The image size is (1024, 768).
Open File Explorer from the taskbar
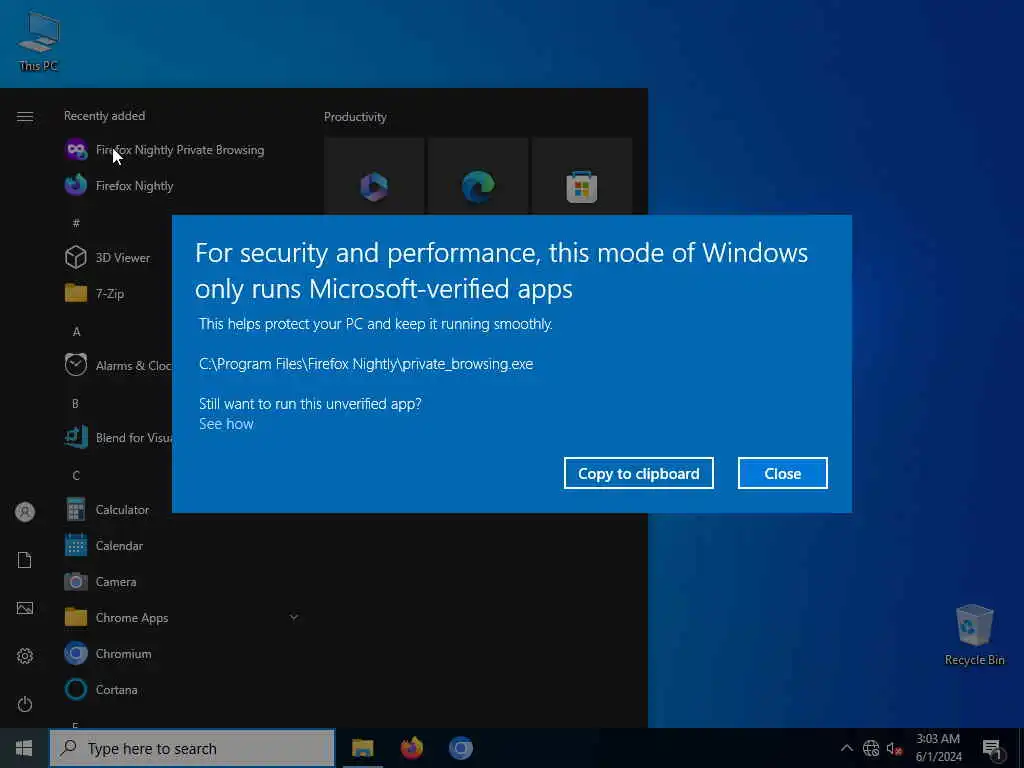coord(362,748)
